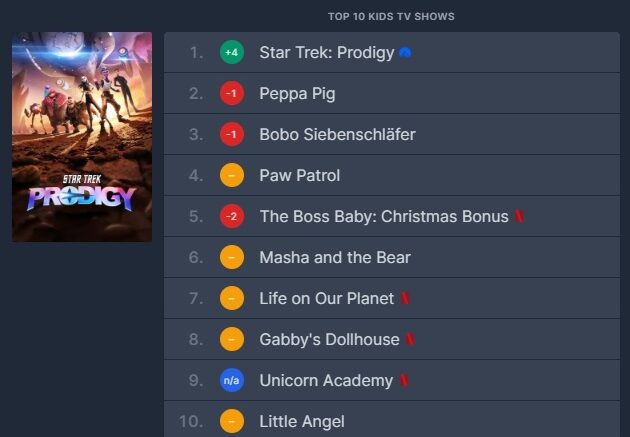Image resolution: width=630 pixels, height=437 pixels.
Task: Open the Star Trek: Prodigy poster thumbnail
Action: 82,137
